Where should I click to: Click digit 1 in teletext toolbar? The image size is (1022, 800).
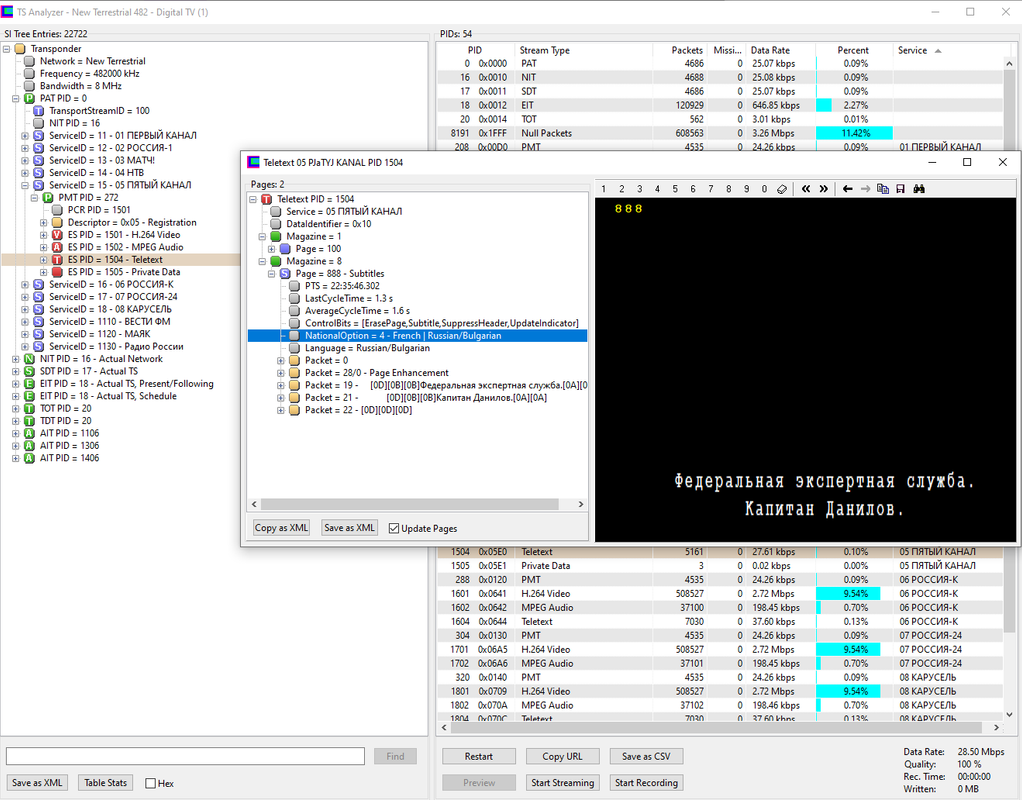604,188
